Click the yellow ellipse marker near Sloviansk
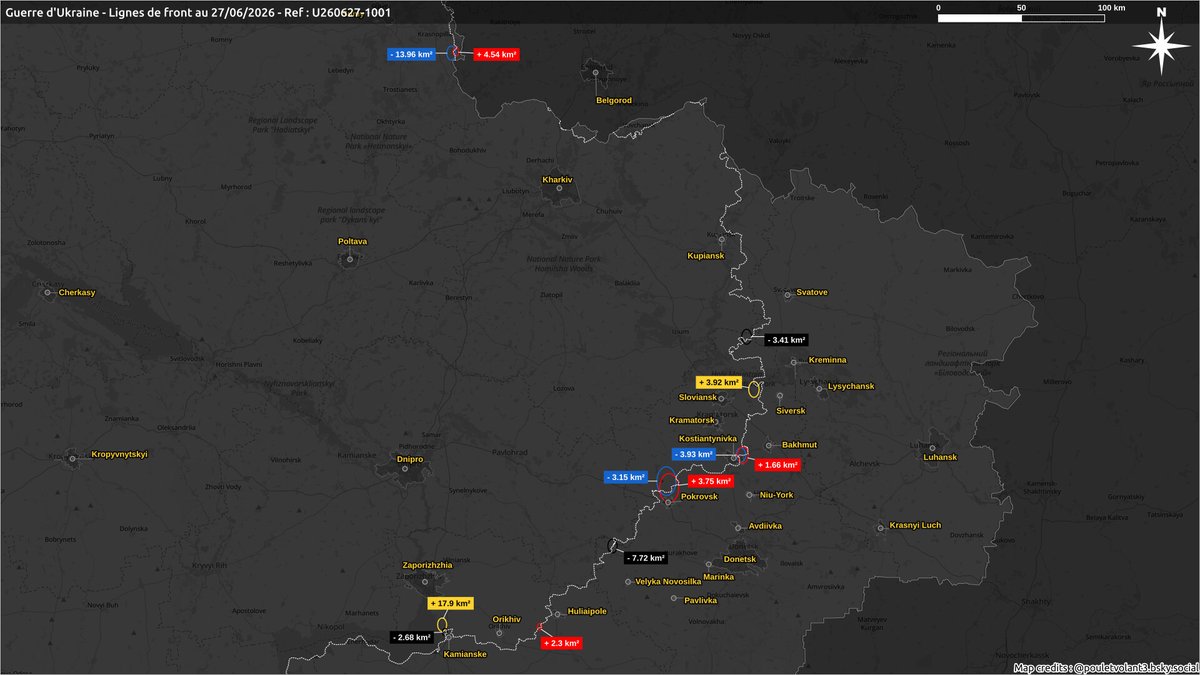 755,389
